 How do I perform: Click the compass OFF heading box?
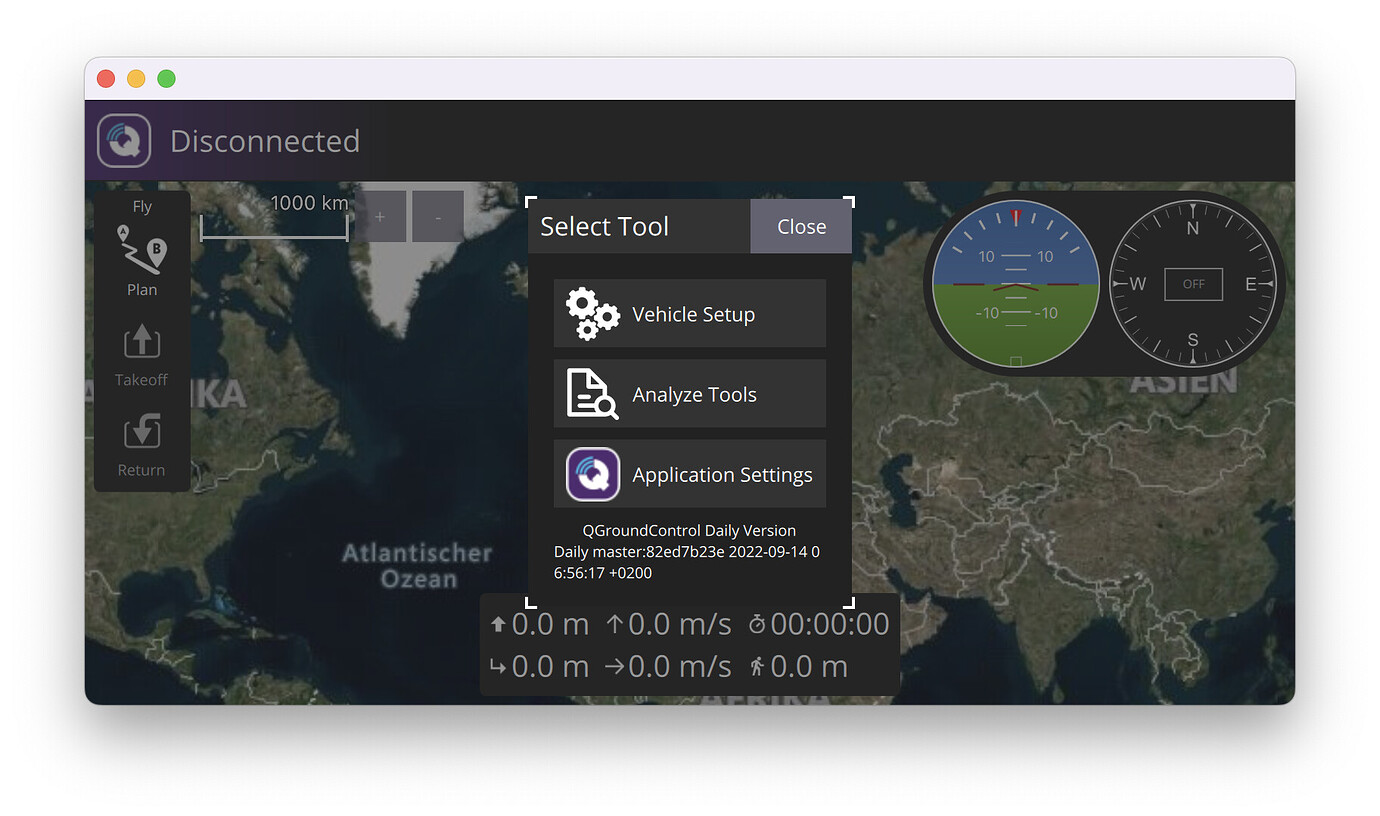1193,284
